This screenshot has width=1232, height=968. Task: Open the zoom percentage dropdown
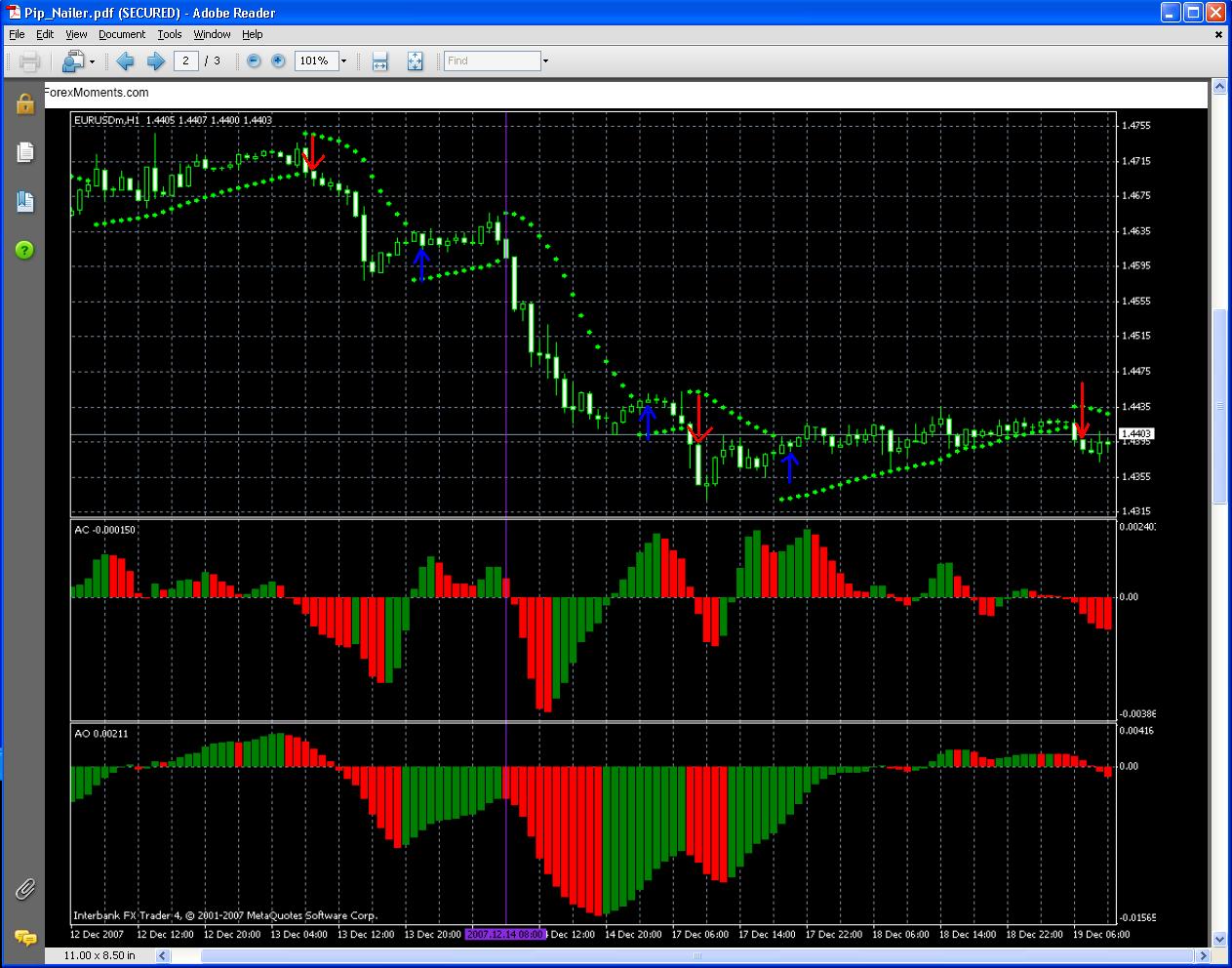pyautogui.click(x=343, y=60)
